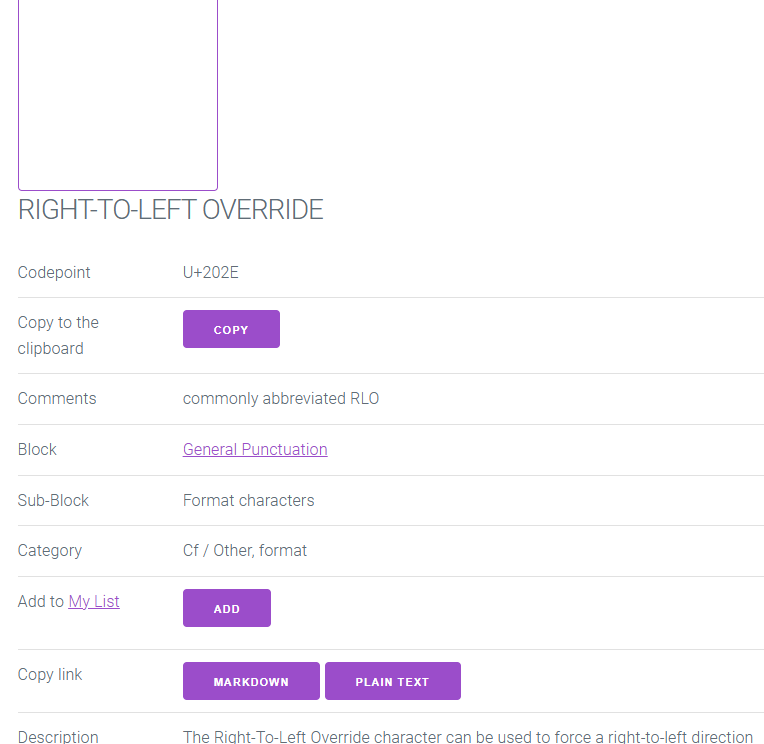This screenshot has width=764, height=744.
Task: Click the 'Format characters' sub-block value
Action: point(248,500)
